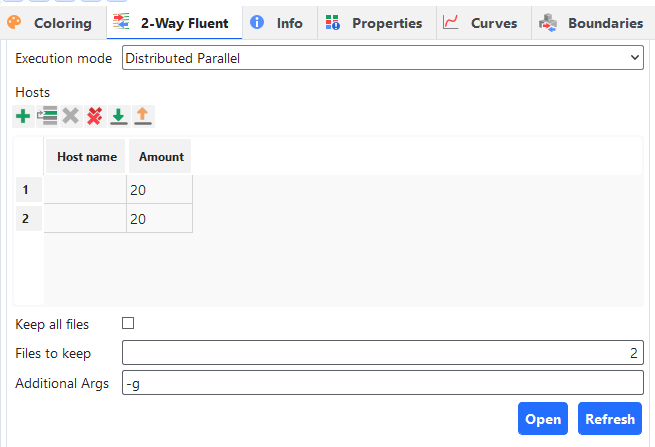
Task: Click the green down-arrow import hosts icon
Action: 119,116
